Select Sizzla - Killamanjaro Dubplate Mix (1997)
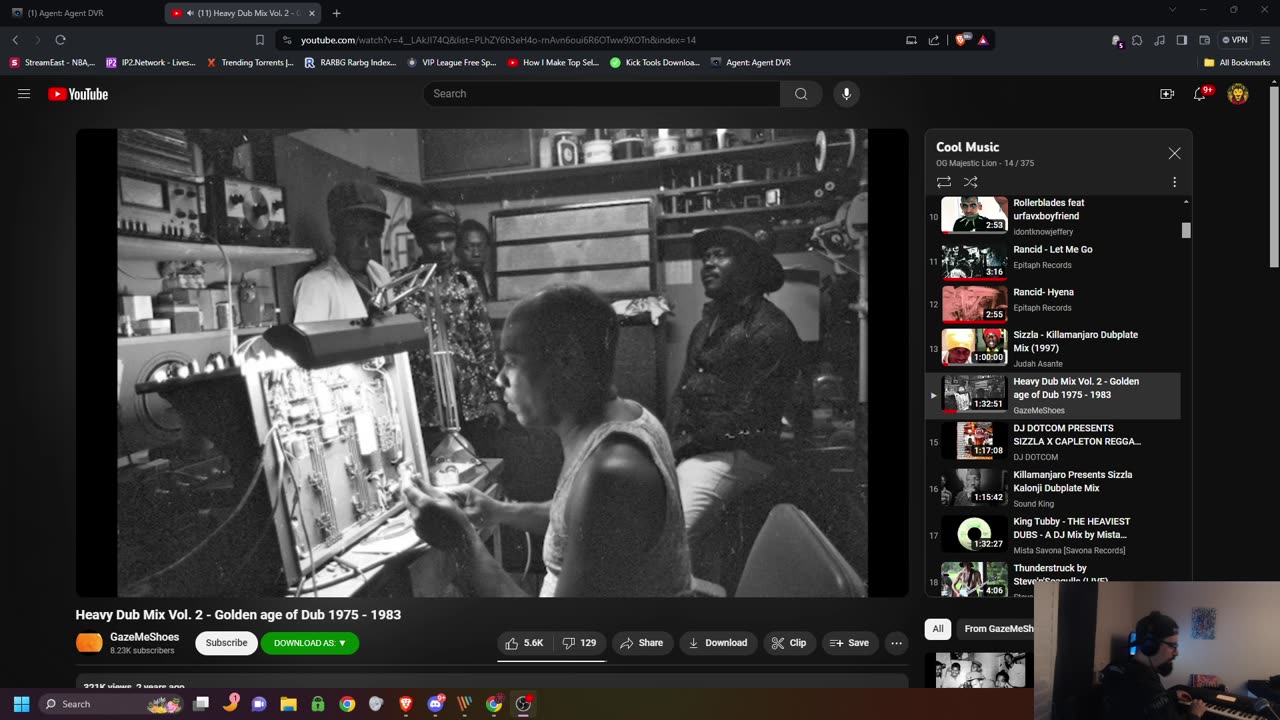 coord(1053,348)
